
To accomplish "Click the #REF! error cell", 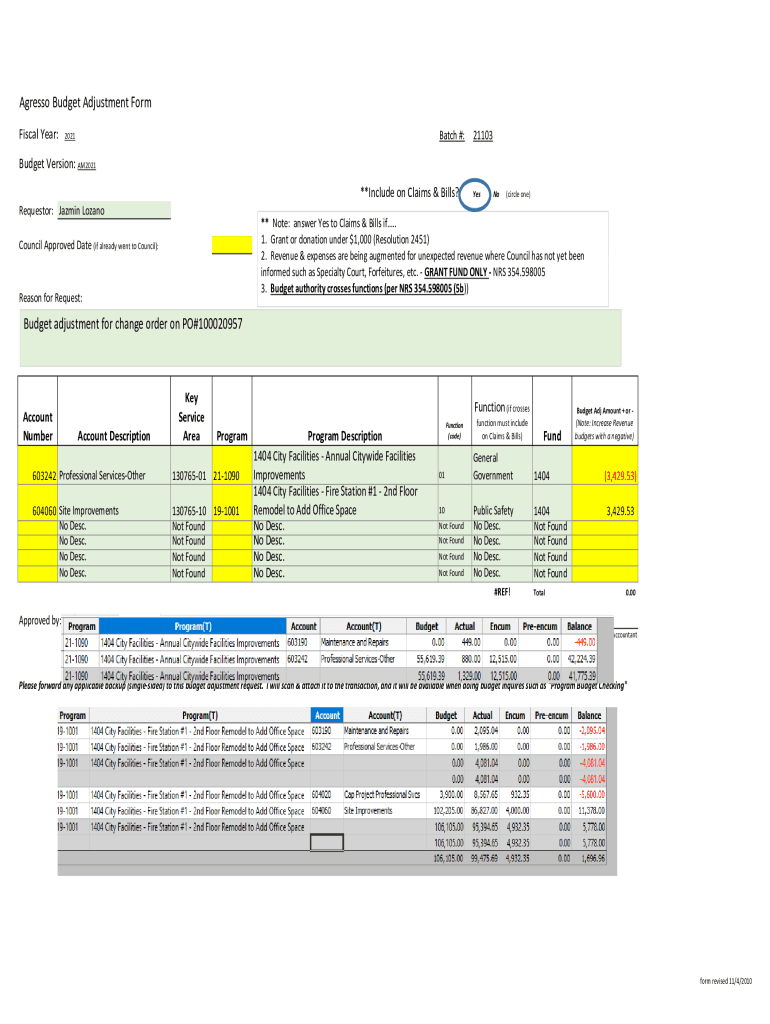I will pos(502,592).
